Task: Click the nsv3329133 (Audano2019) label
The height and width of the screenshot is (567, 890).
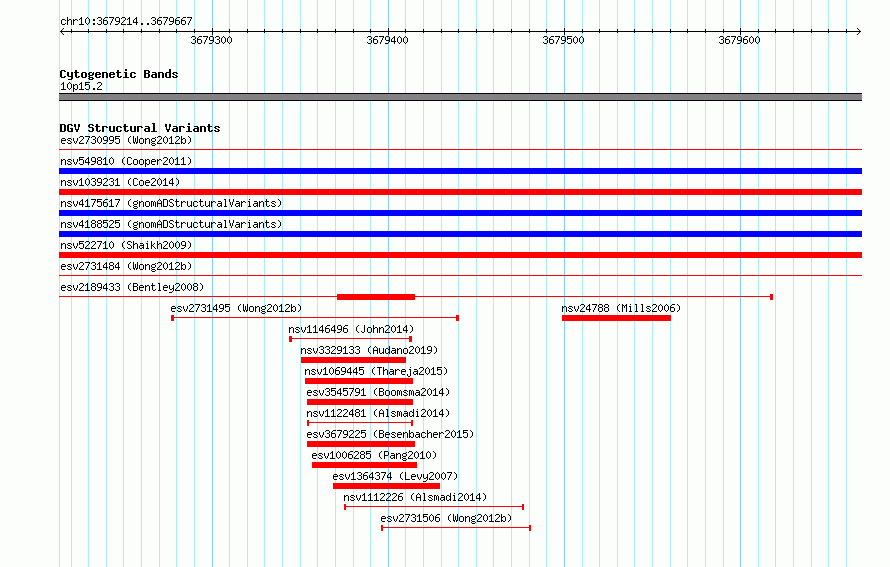Action: pyautogui.click(x=369, y=350)
